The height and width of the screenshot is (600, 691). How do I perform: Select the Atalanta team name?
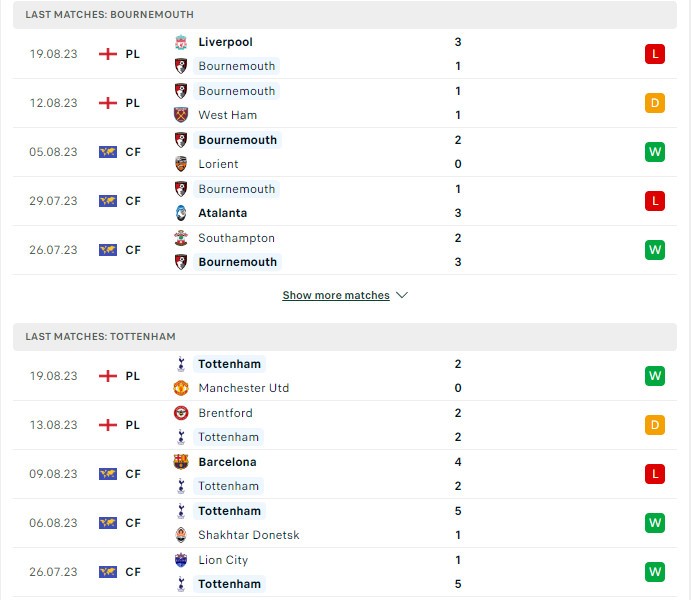(223, 213)
